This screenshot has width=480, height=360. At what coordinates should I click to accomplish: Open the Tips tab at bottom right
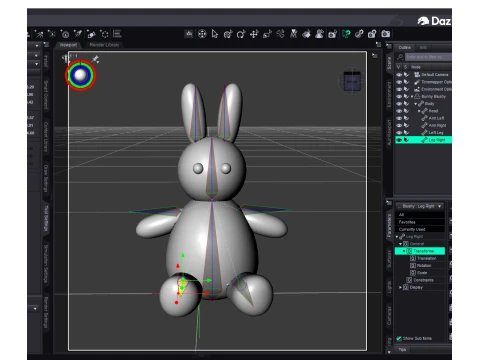tap(402, 350)
